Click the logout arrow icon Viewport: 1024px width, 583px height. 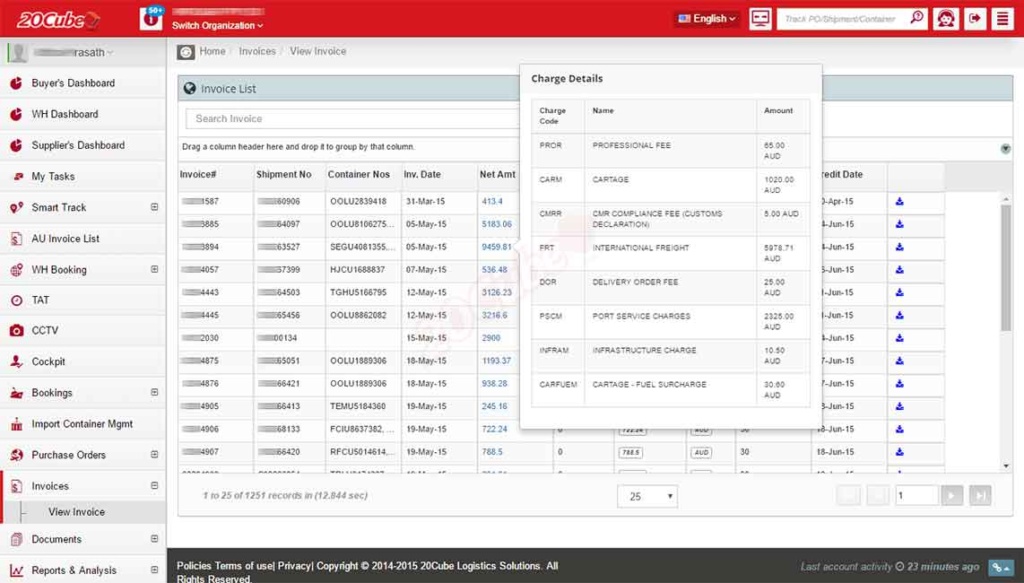(975, 19)
